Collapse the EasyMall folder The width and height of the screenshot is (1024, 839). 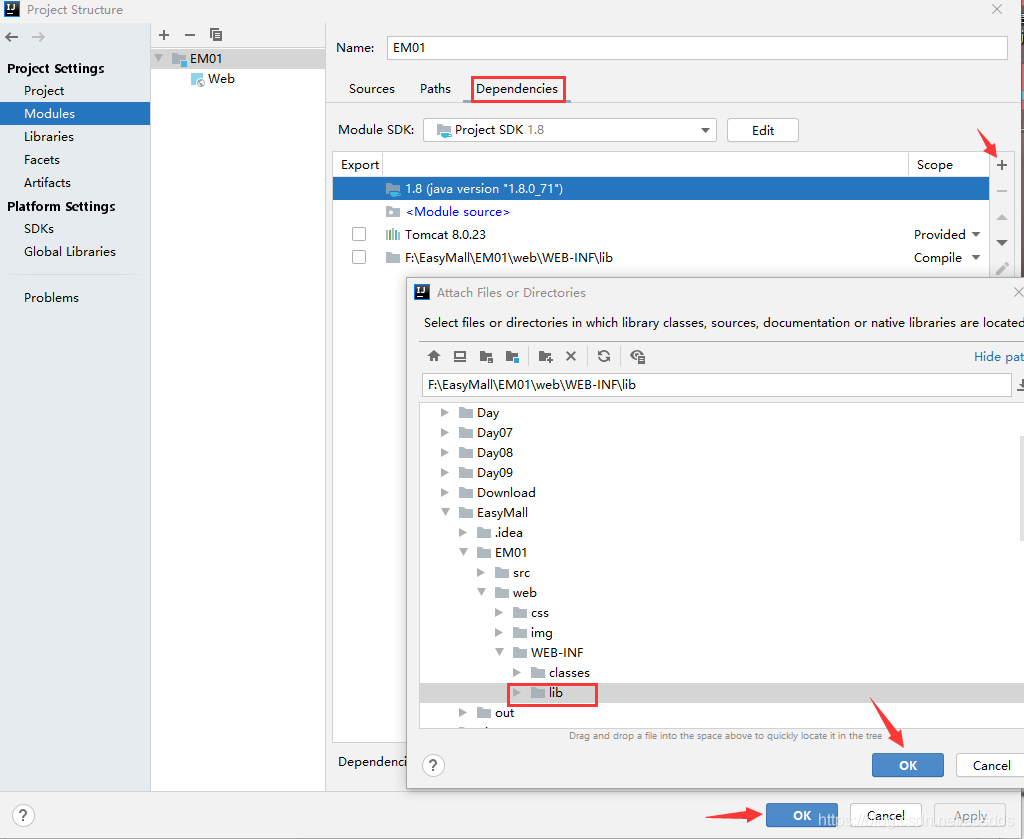445,513
